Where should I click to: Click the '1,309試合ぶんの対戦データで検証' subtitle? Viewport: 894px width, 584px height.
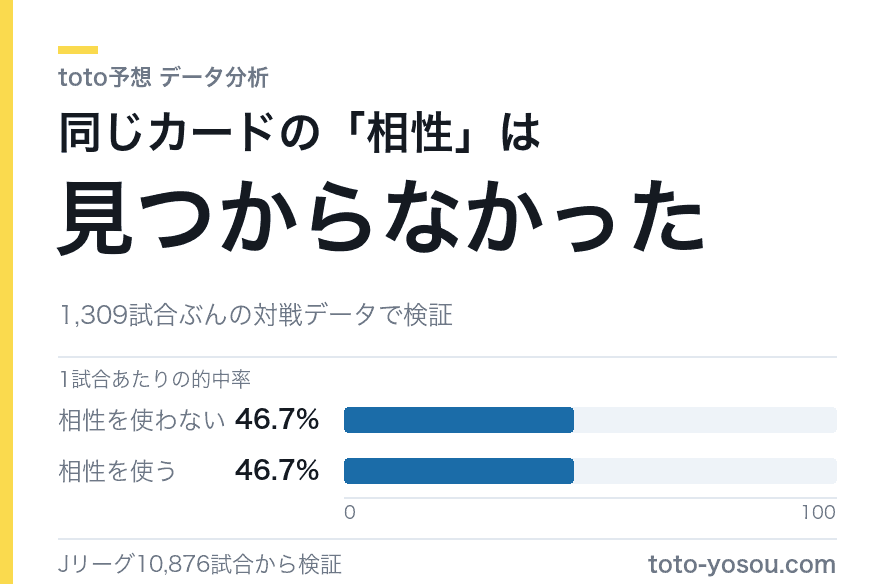[256, 315]
